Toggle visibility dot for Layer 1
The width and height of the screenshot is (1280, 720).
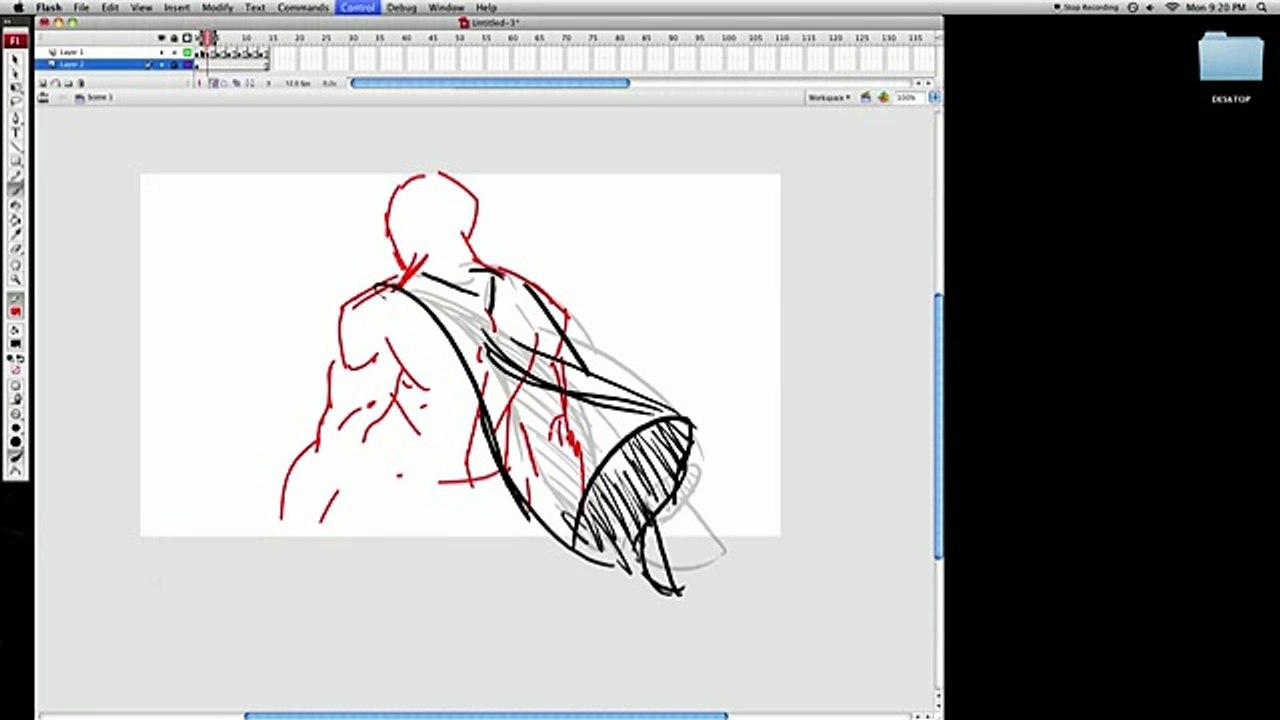[161, 52]
